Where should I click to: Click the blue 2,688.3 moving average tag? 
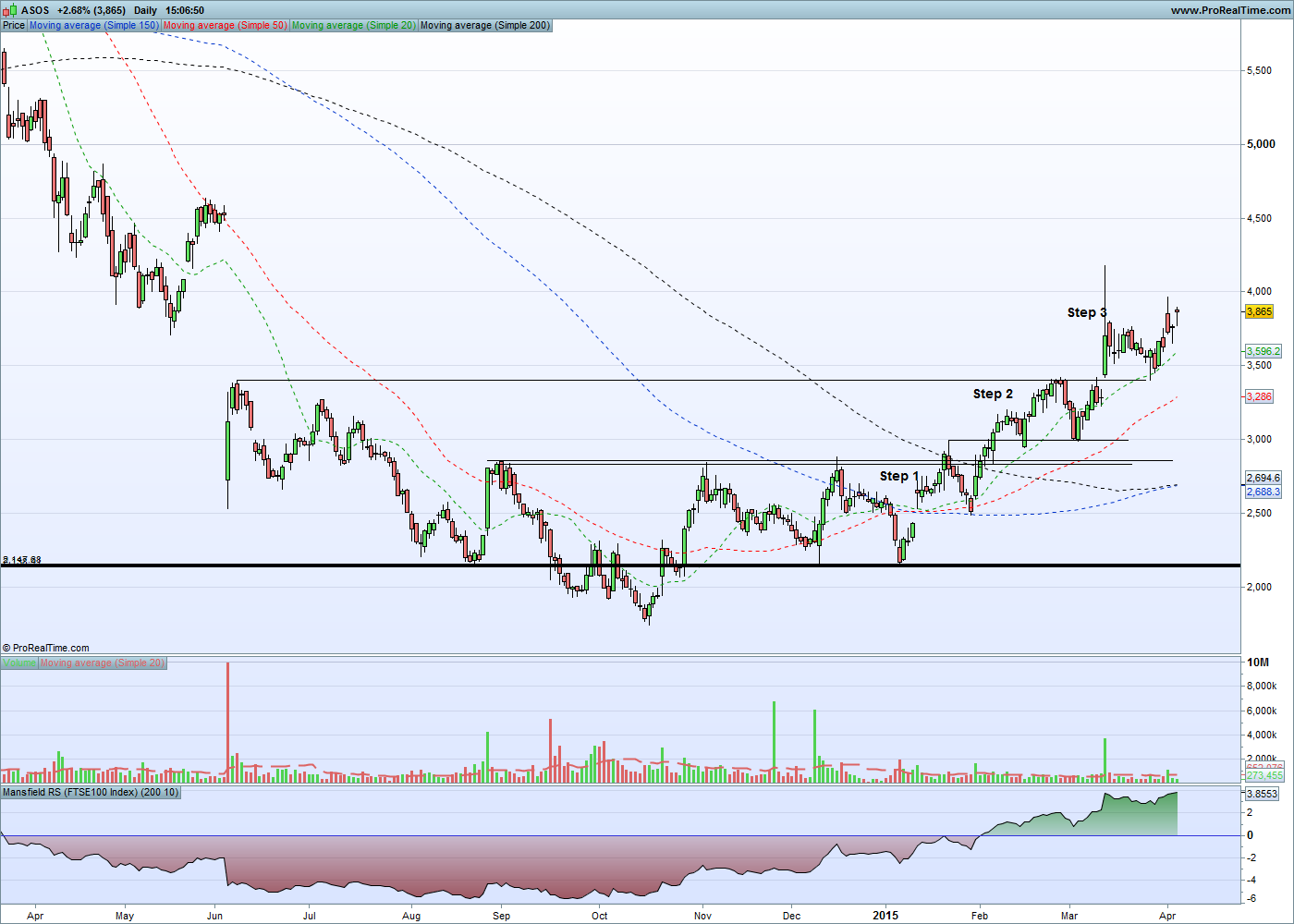click(1263, 492)
